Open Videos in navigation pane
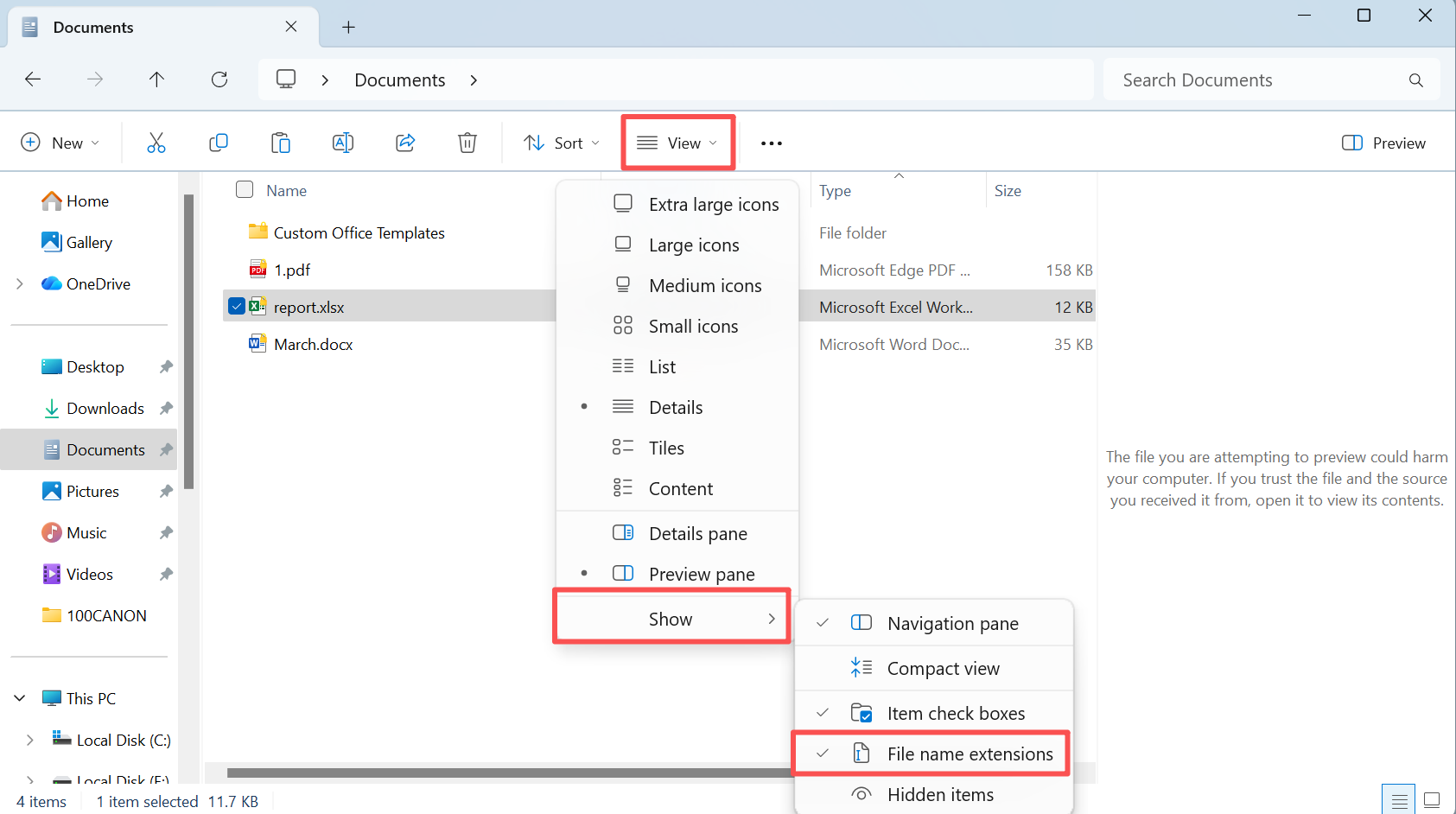The width and height of the screenshot is (1456, 814). pyautogui.click(x=78, y=574)
